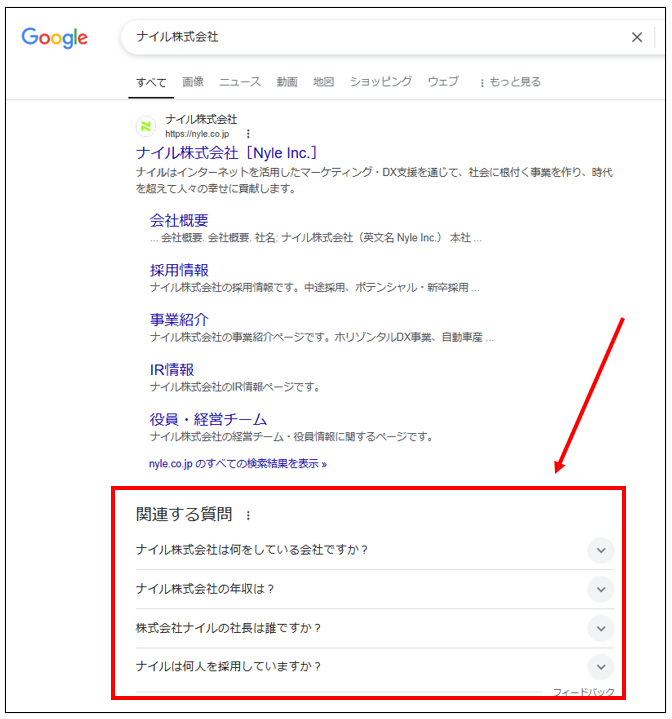The width and height of the screenshot is (672, 719).
Task: Click the site name ナイル株式会社 above the URL
Action: tap(201, 120)
